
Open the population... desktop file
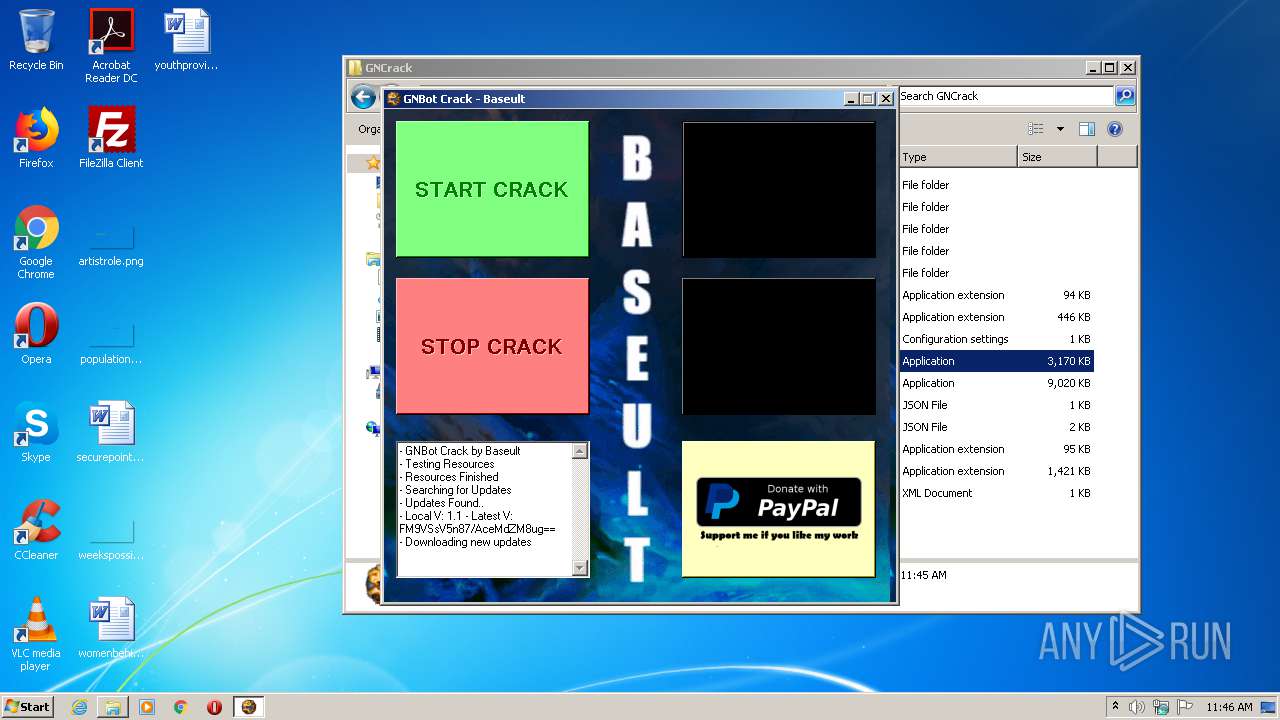click(111, 340)
